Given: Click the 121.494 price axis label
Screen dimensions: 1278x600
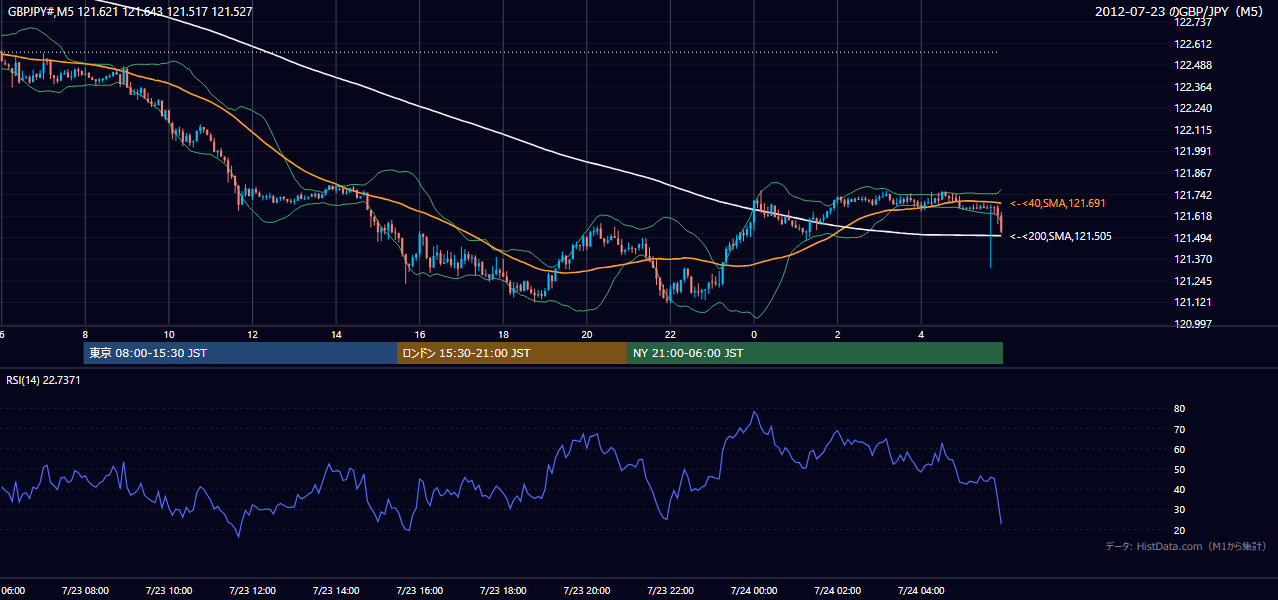Looking at the screenshot, I should [x=1193, y=238].
